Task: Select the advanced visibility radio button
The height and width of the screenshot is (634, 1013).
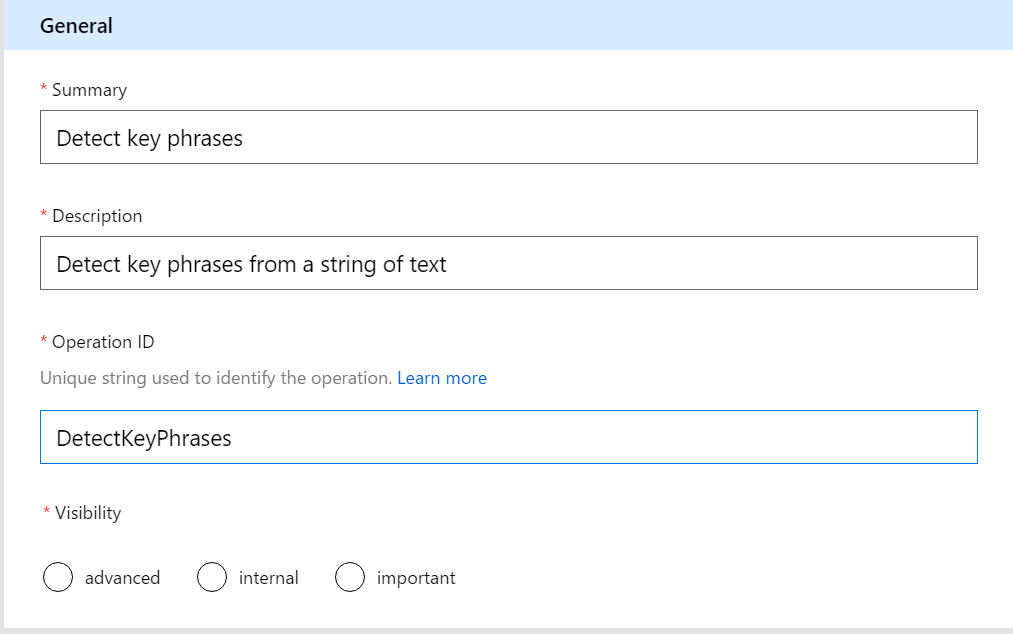Action: click(58, 577)
